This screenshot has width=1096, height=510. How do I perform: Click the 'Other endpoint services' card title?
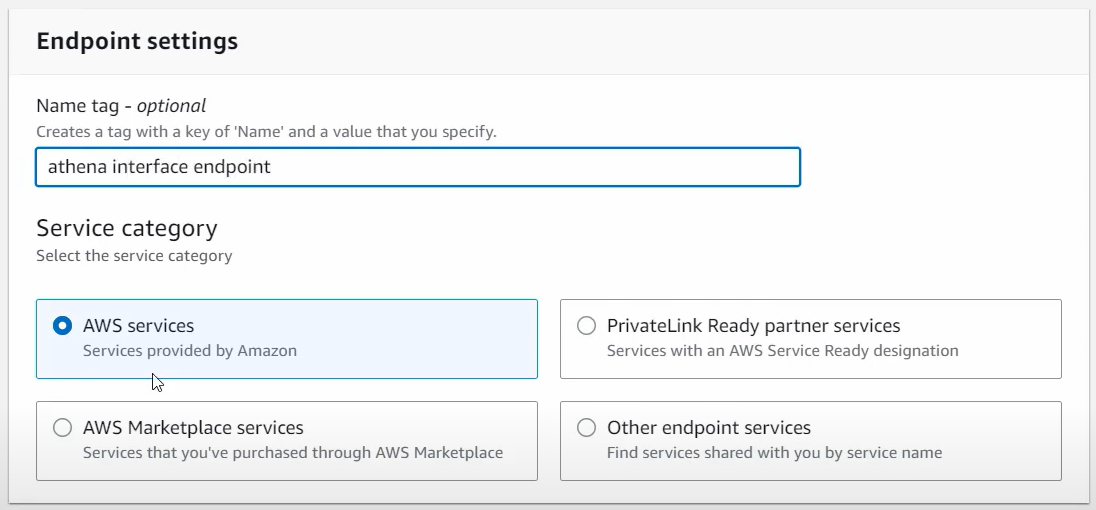pyautogui.click(x=708, y=428)
